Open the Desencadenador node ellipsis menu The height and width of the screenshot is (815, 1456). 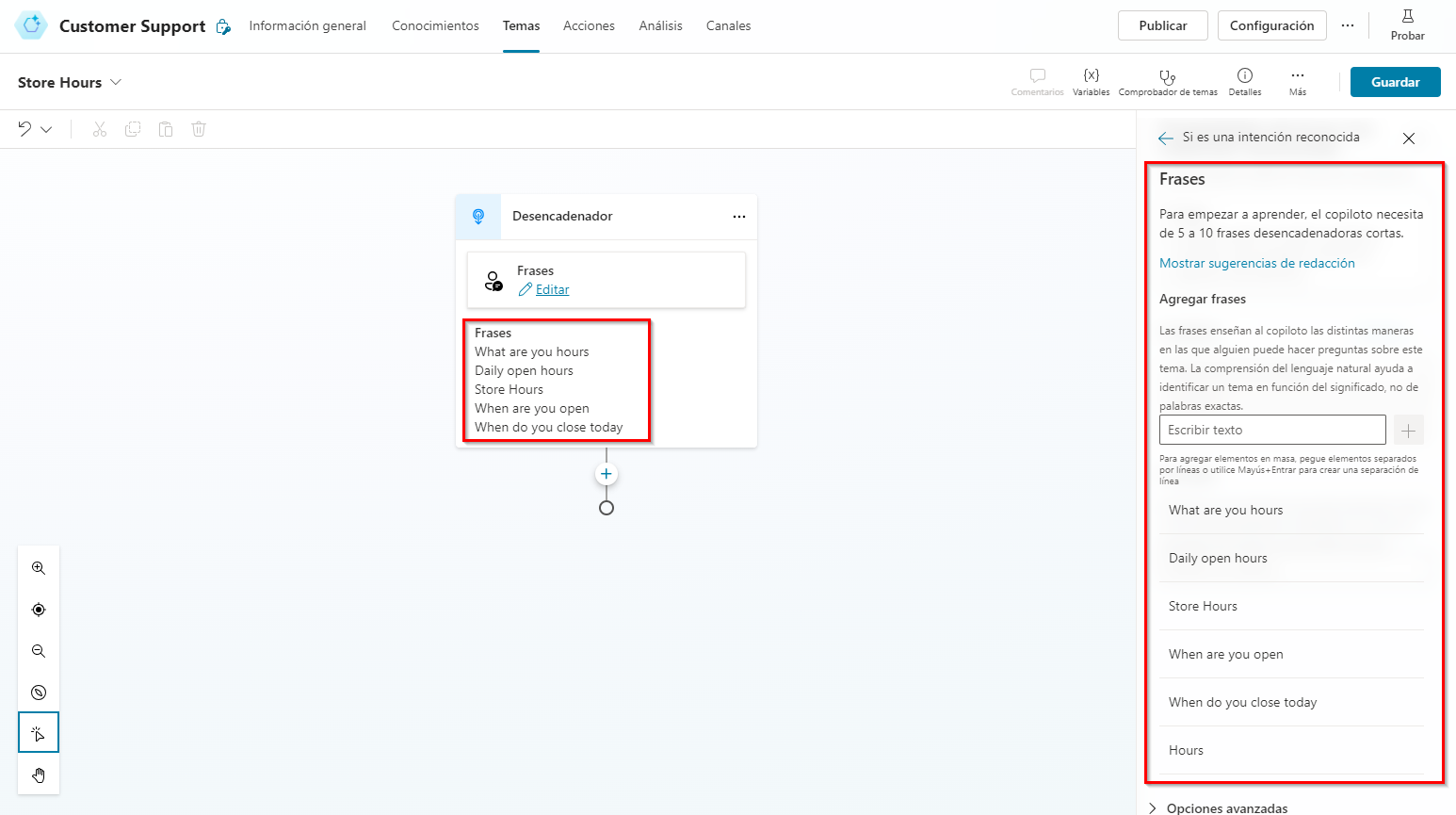(739, 217)
